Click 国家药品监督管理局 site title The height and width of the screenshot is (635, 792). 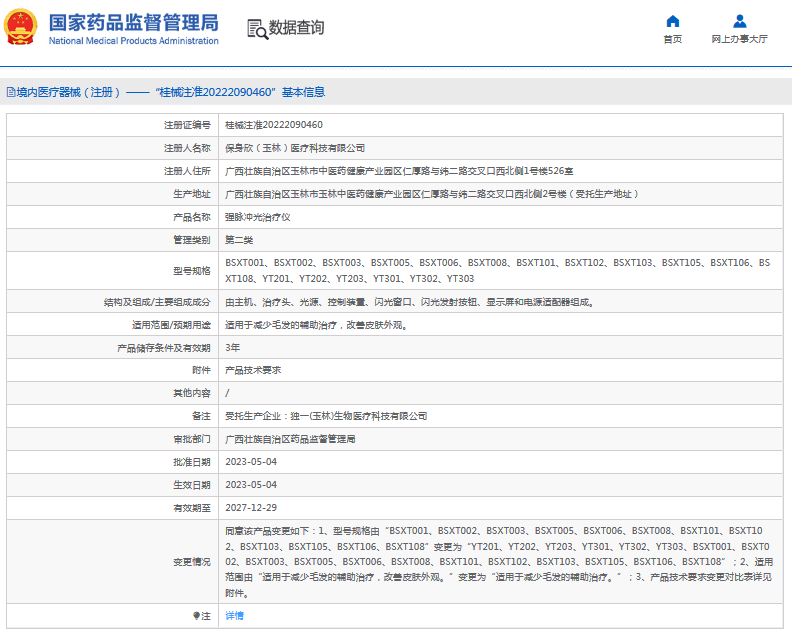[134, 23]
